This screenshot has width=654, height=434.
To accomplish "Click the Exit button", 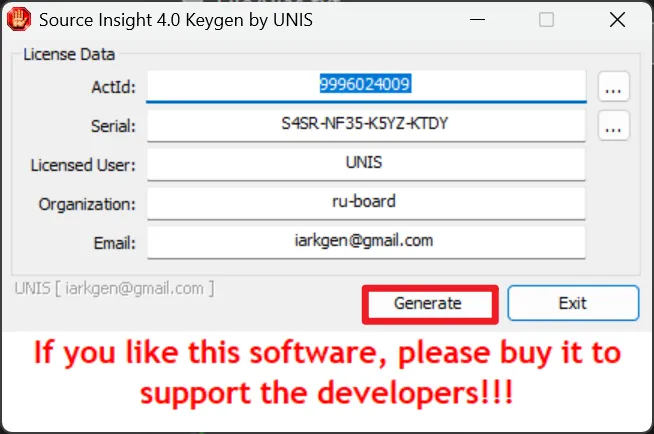I will pyautogui.click(x=573, y=303).
